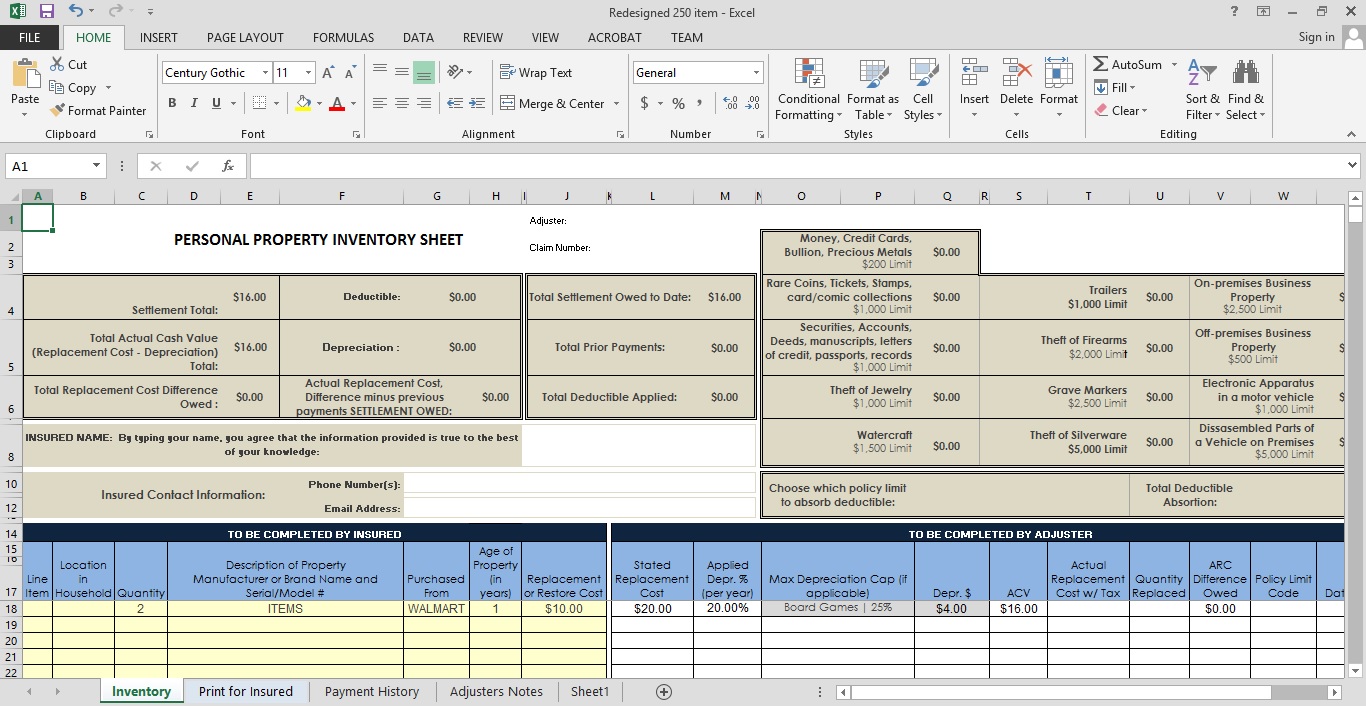This screenshot has width=1366, height=706.
Task: Toggle Italic formatting
Action: 194,103
